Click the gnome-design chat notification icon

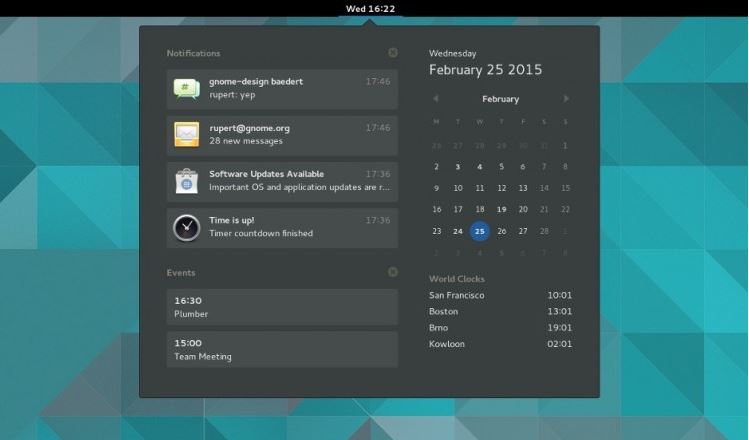[187, 88]
